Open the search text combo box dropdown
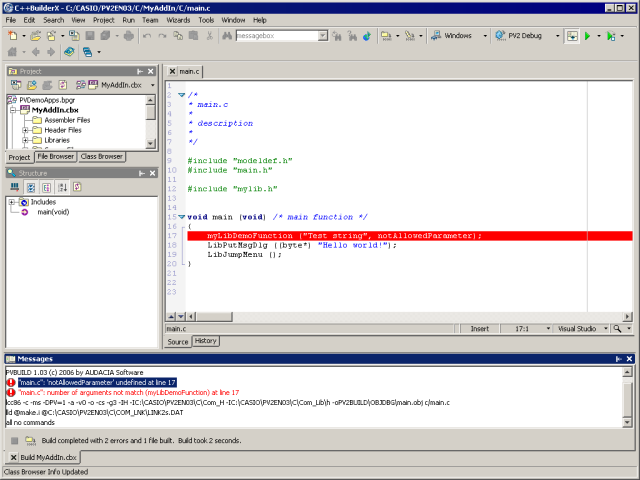This screenshot has width=640, height=480. pos(322,36)
